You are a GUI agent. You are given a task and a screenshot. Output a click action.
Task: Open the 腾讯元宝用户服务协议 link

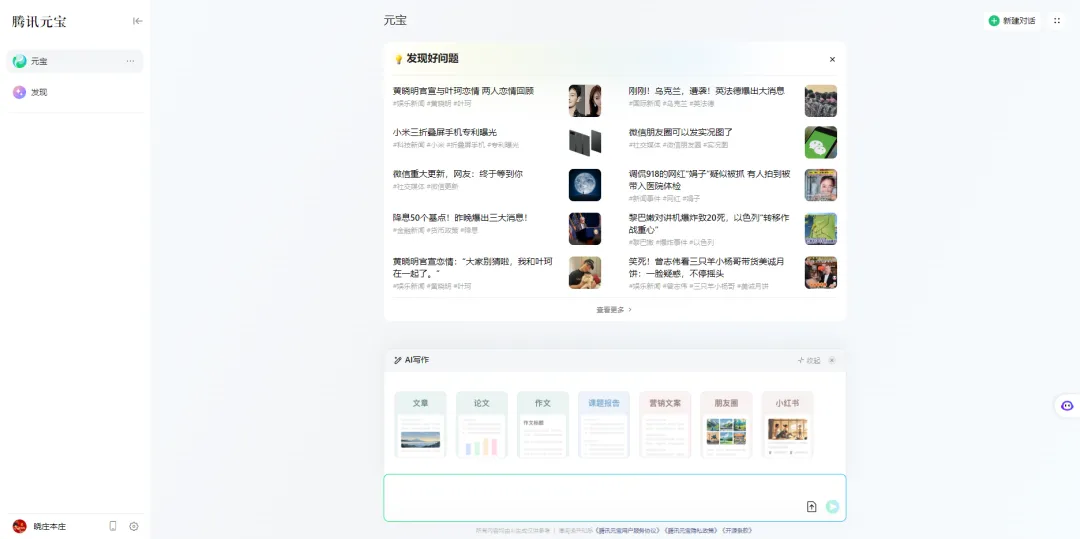pos(626,531)
